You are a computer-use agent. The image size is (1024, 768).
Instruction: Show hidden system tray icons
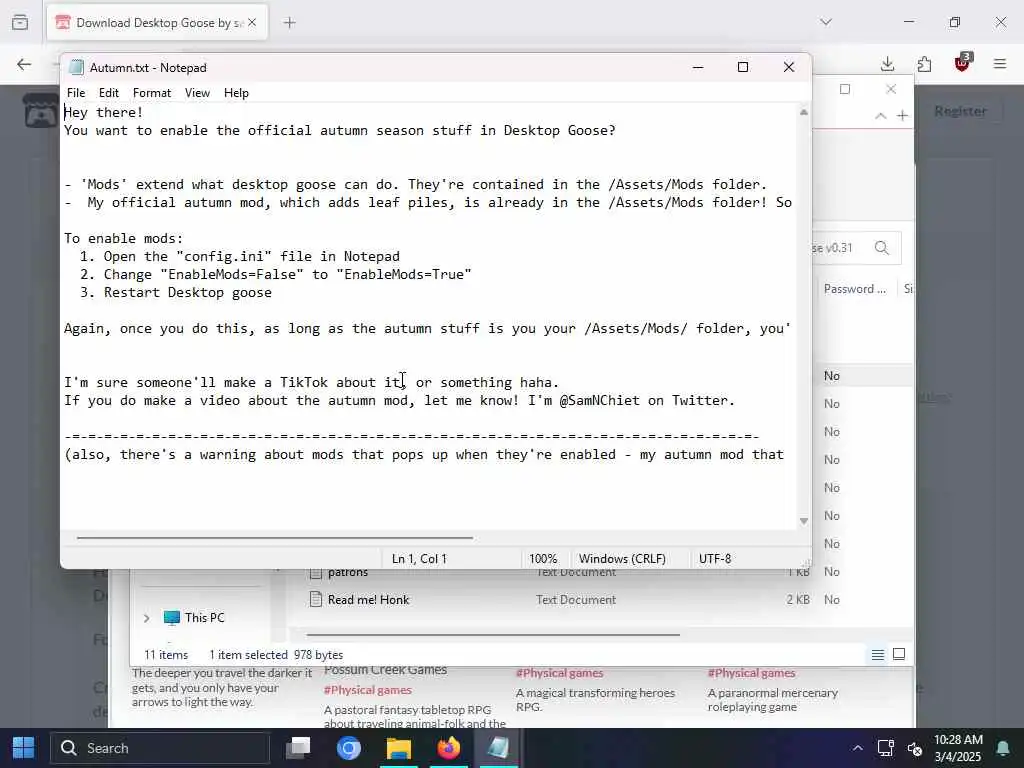coord(857,748)
